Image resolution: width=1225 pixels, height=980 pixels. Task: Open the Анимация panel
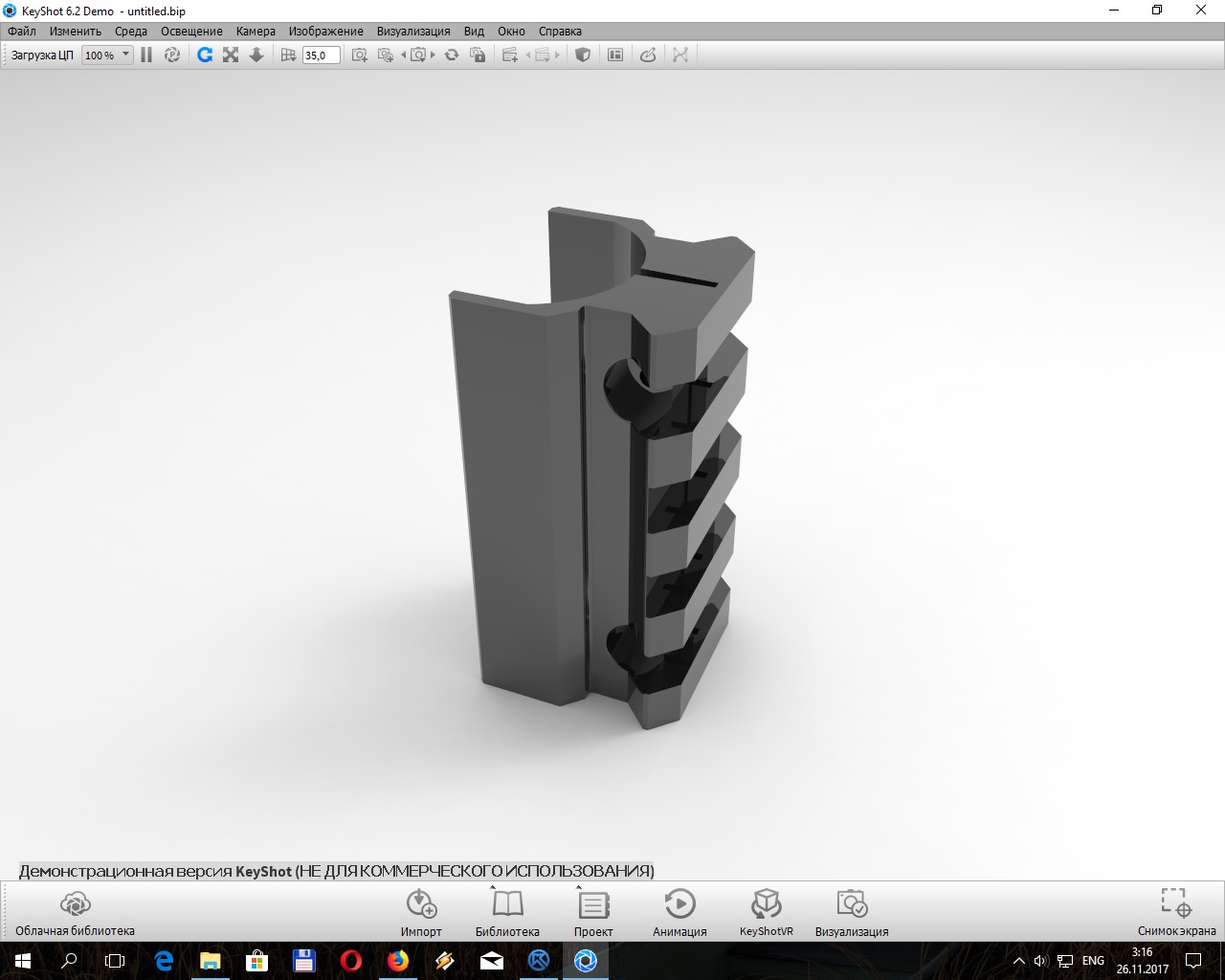679,912
